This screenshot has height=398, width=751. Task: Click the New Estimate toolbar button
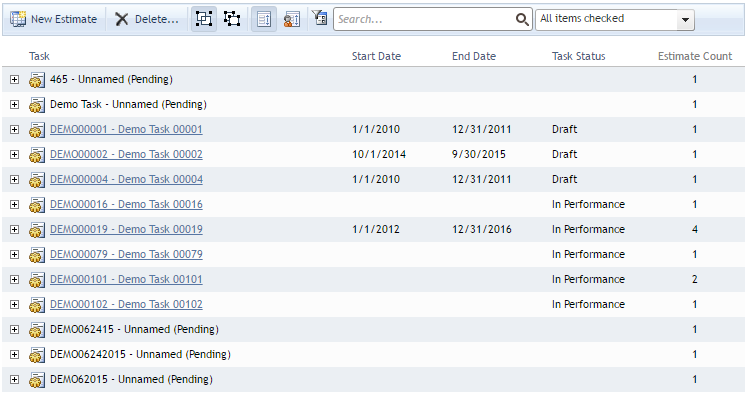pyautogui.click(x=54, y=19)
